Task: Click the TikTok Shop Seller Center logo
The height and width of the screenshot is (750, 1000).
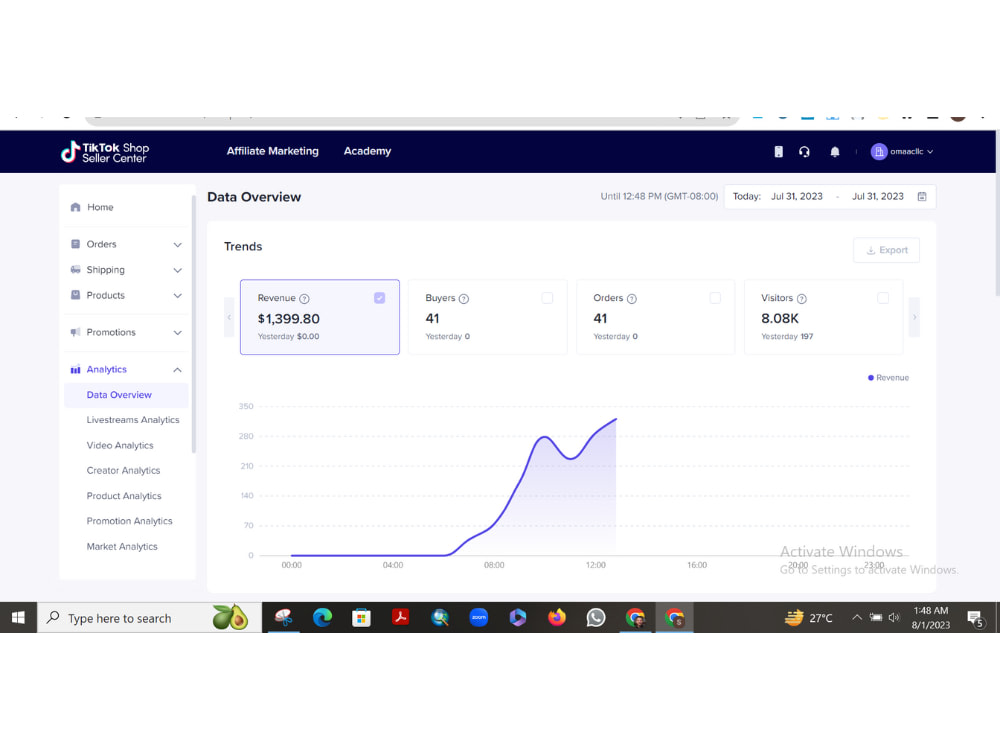Action: click(105, 152)
